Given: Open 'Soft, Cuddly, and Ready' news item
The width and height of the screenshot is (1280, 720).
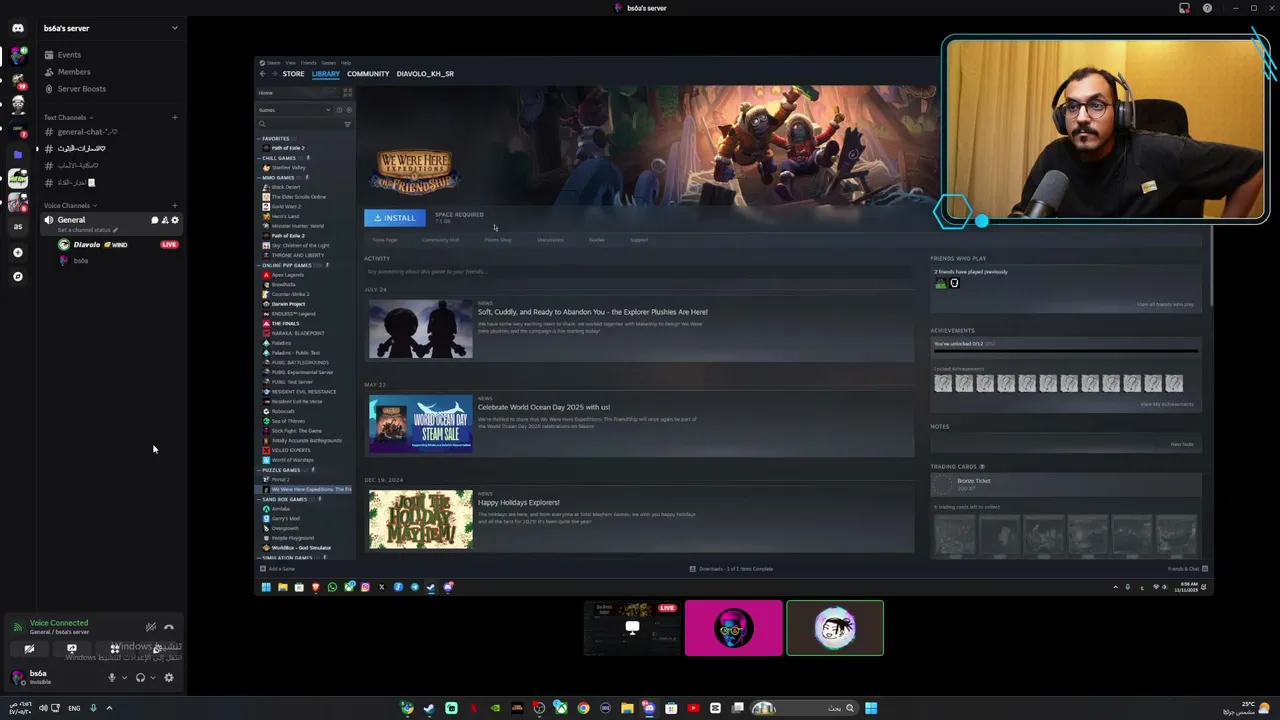Looking at the screenshot, I should [x=592, y=312].
